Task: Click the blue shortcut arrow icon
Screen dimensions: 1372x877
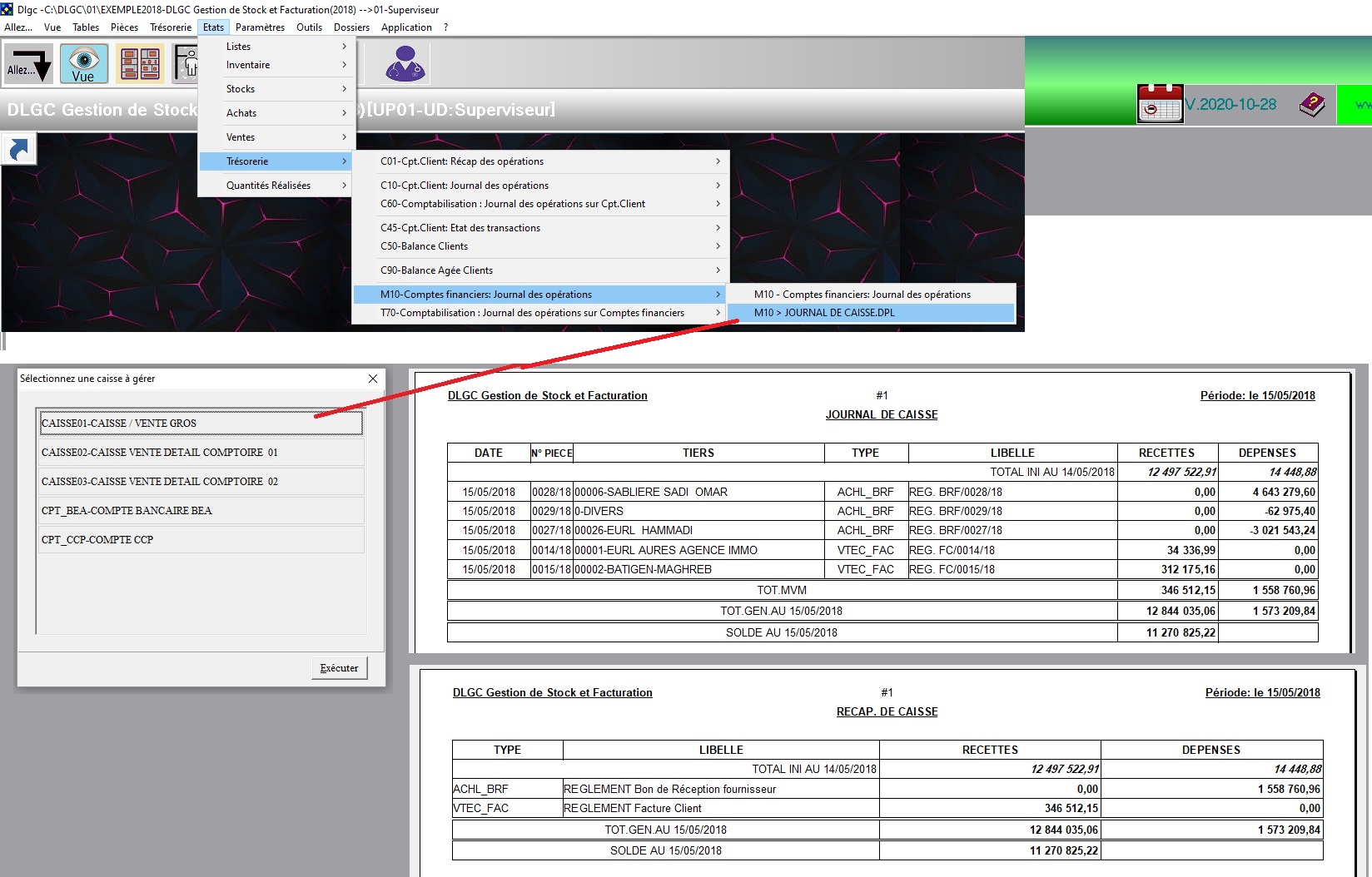Action: (x=18, y=149)
